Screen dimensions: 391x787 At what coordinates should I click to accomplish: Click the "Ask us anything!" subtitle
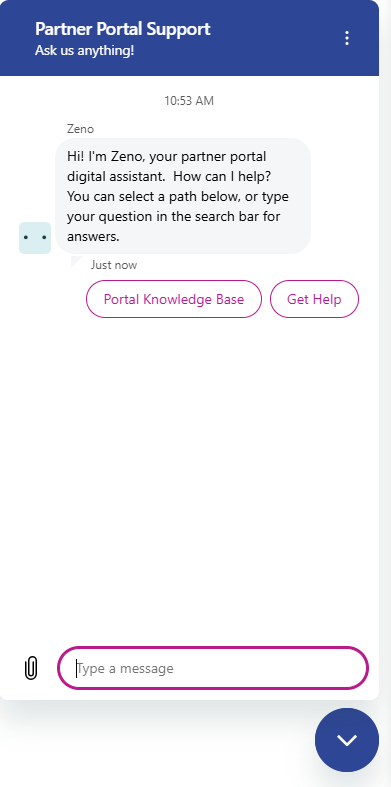[84, 51]
